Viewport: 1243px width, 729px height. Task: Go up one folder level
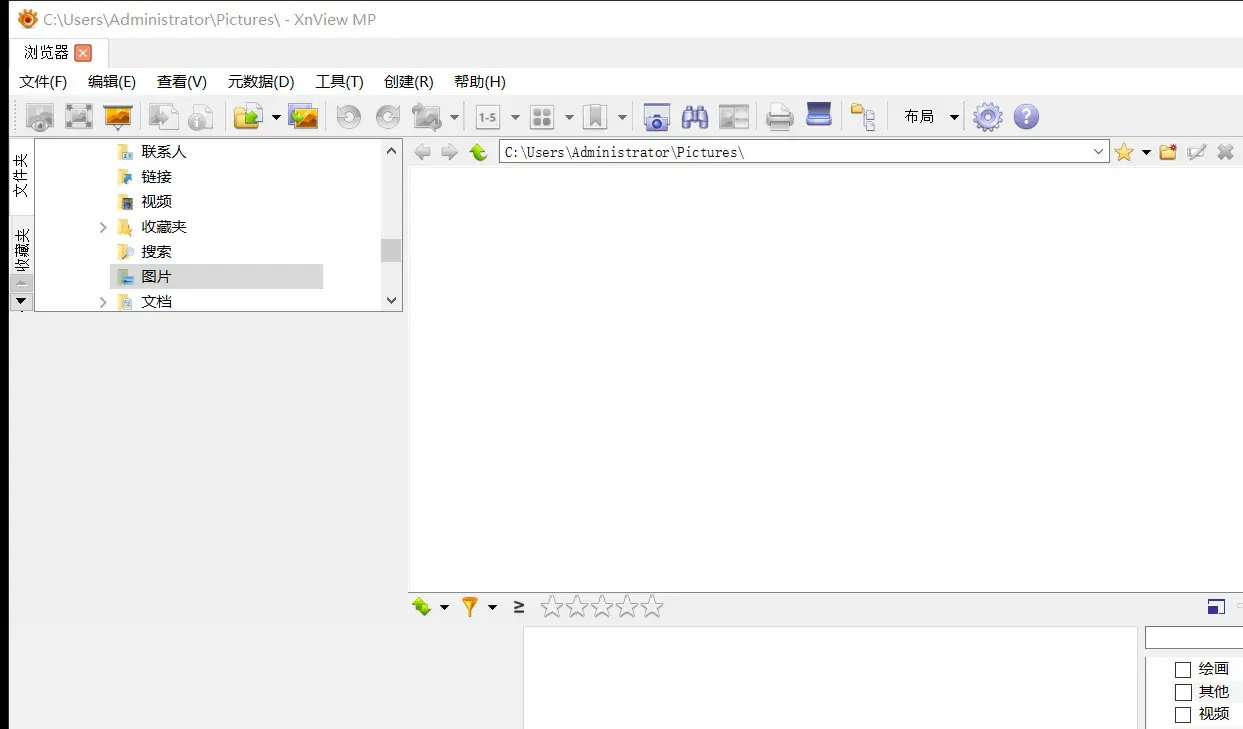tap(479, 152)
